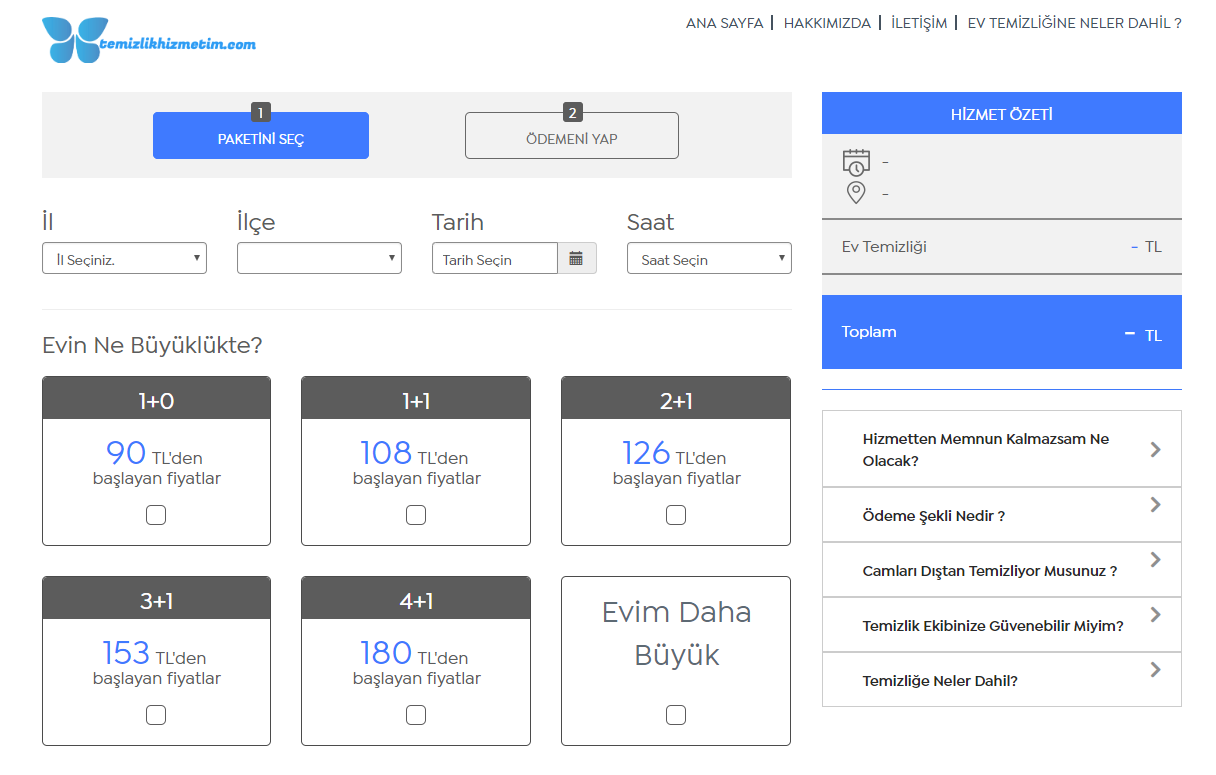
Task: Click the 1+0 package header
Action: [156, 399]
